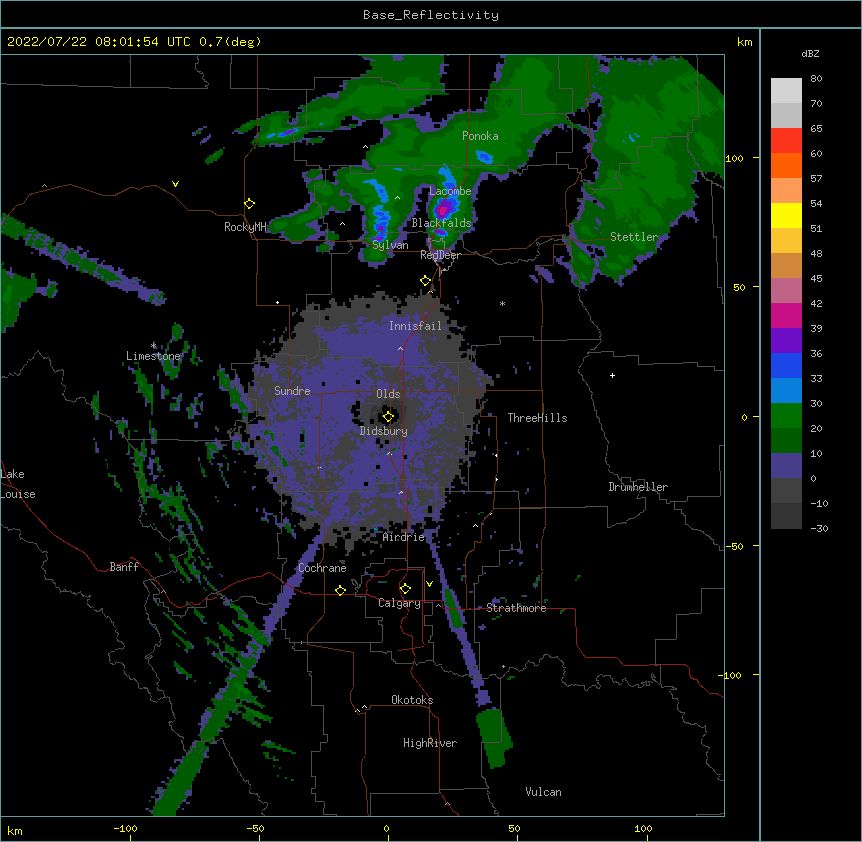862x842 pixels.
Task: Click the Vulcan label
Action: click(543, 792)
